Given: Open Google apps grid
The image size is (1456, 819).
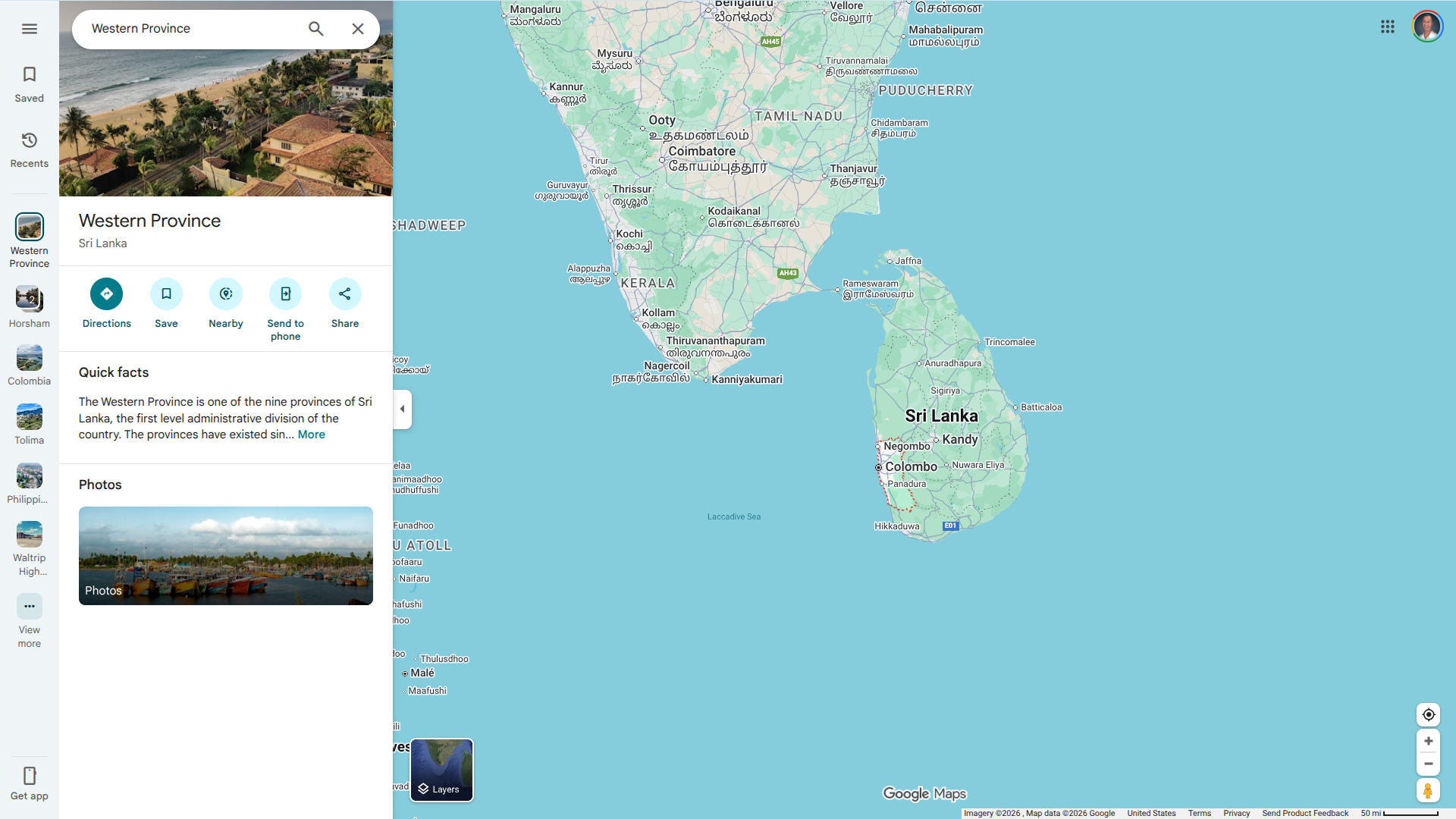Looking at the screenshot, I should coord(1387,27).
